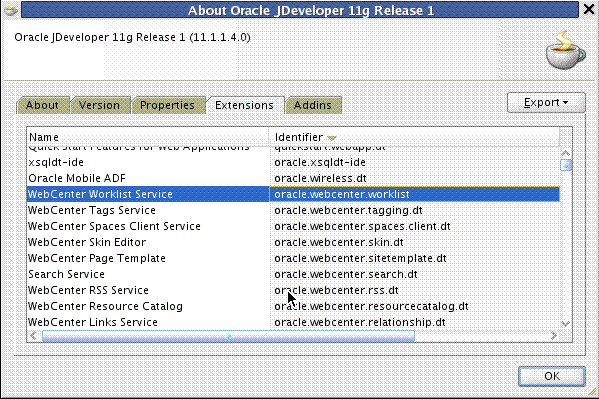Screen dimensions: 599x399
Task: Close the About dialog with the X
Action: tap(589, 9)
